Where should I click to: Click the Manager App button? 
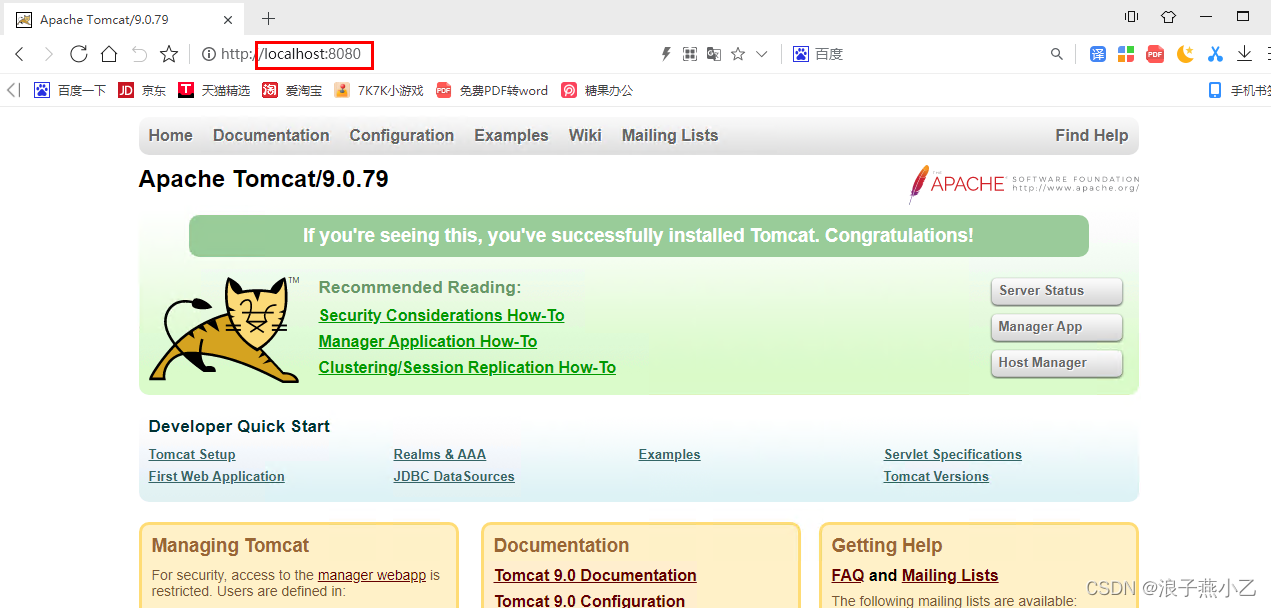(x=1056, y=327)
